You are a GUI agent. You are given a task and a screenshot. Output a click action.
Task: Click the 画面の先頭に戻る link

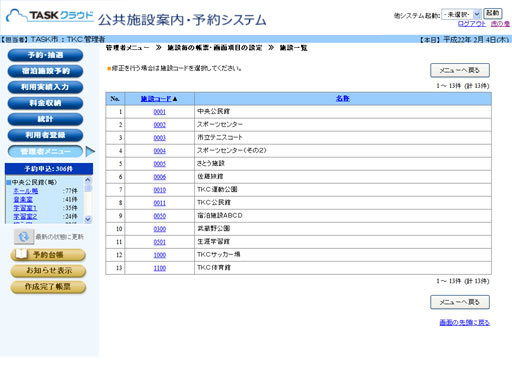[465, 322]
